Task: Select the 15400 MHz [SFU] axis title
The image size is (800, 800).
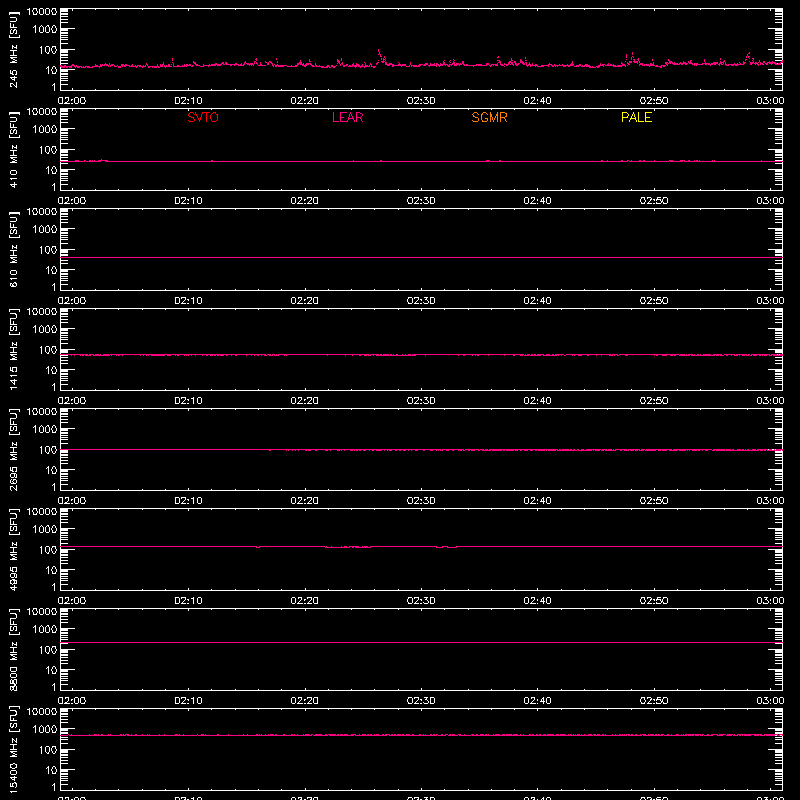Action: pos(14,749)
